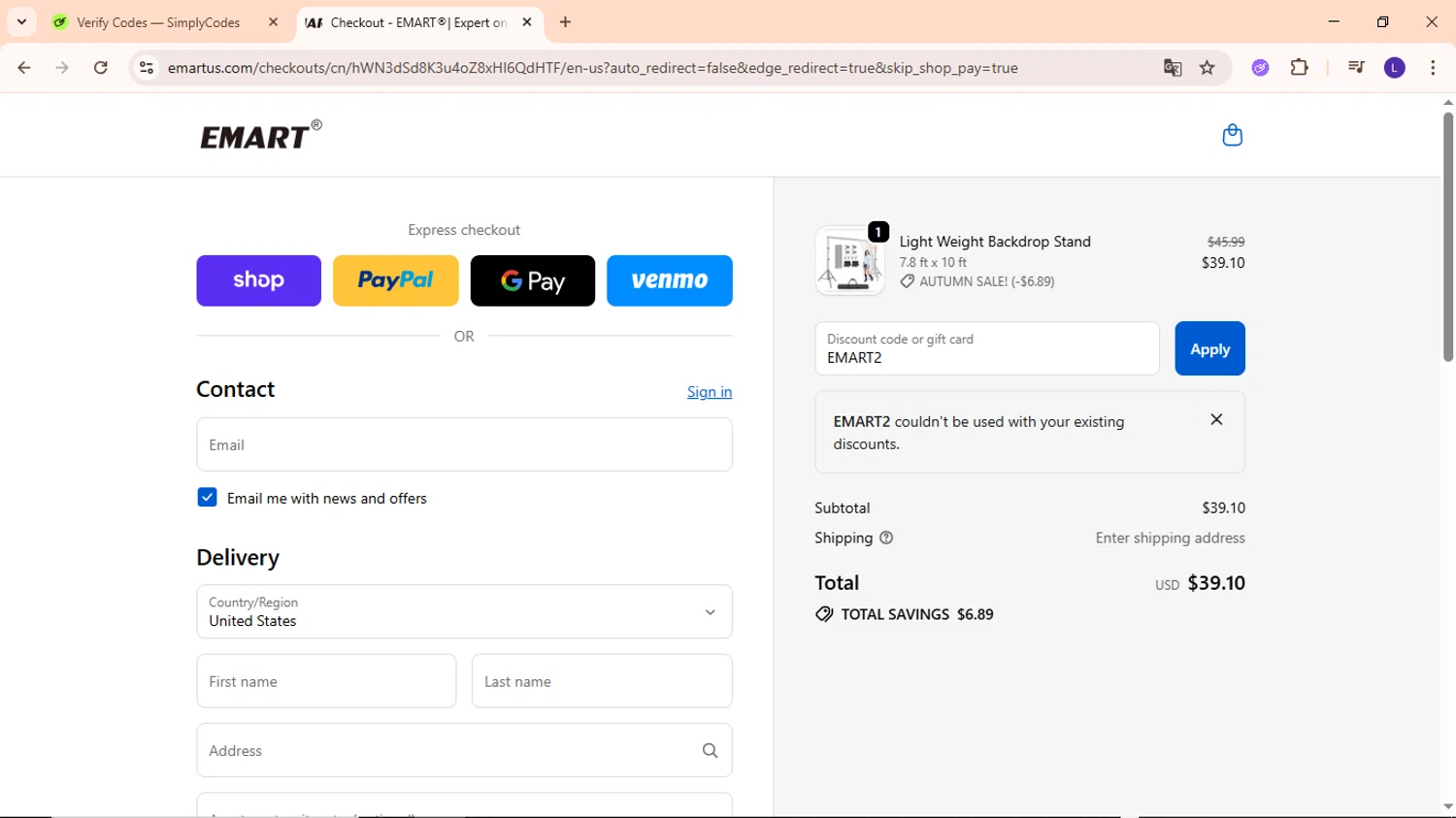
Task: Click the address search magnifier icon
Action: (710, 750)
